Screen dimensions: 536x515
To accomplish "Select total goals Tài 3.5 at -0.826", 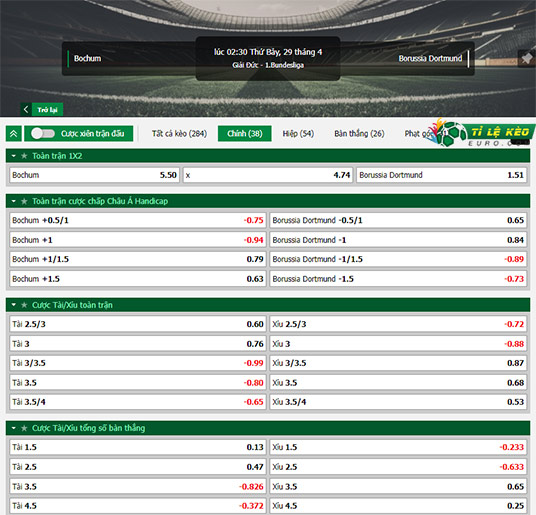I will (138, 486).
